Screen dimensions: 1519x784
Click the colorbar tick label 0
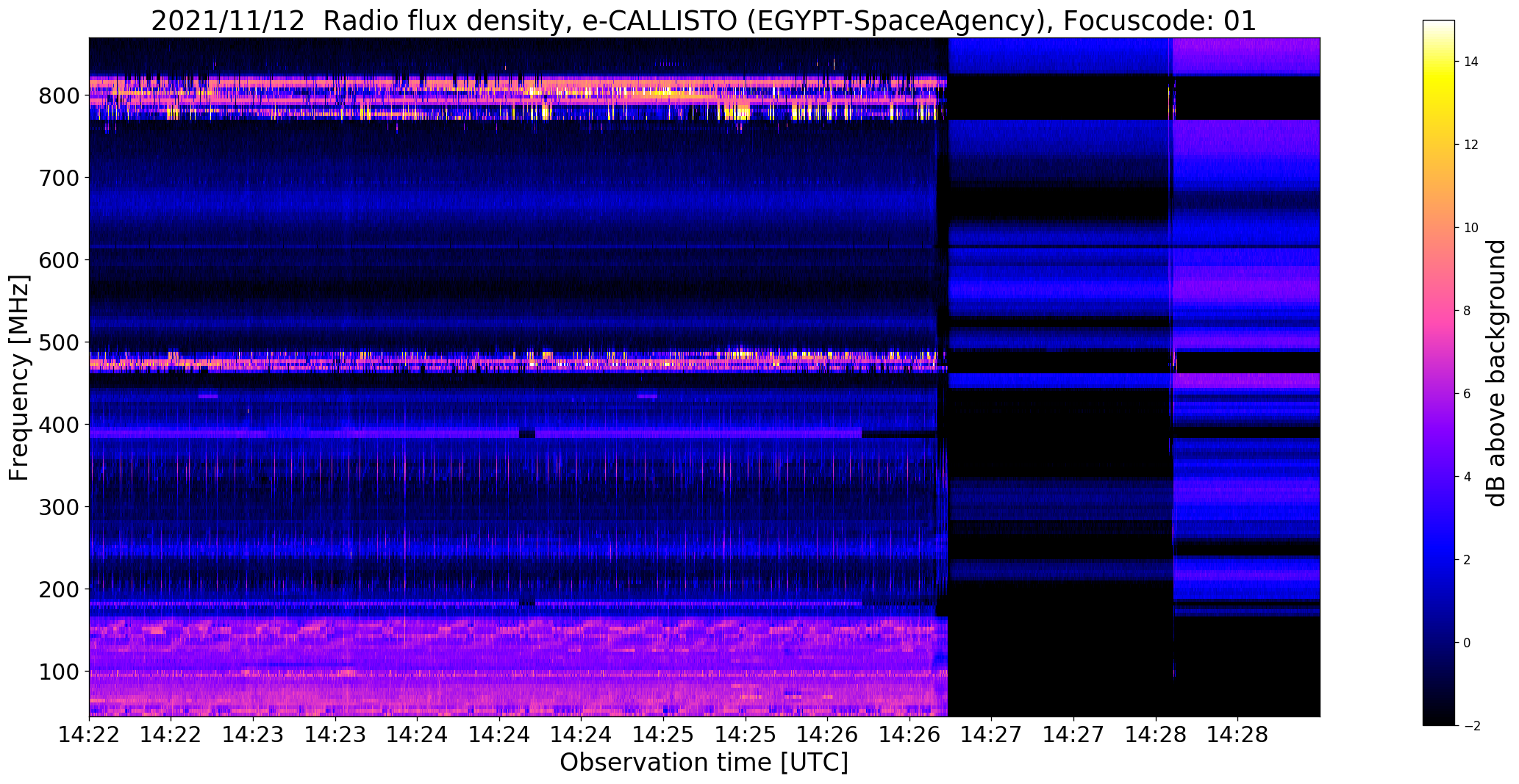1468,643
